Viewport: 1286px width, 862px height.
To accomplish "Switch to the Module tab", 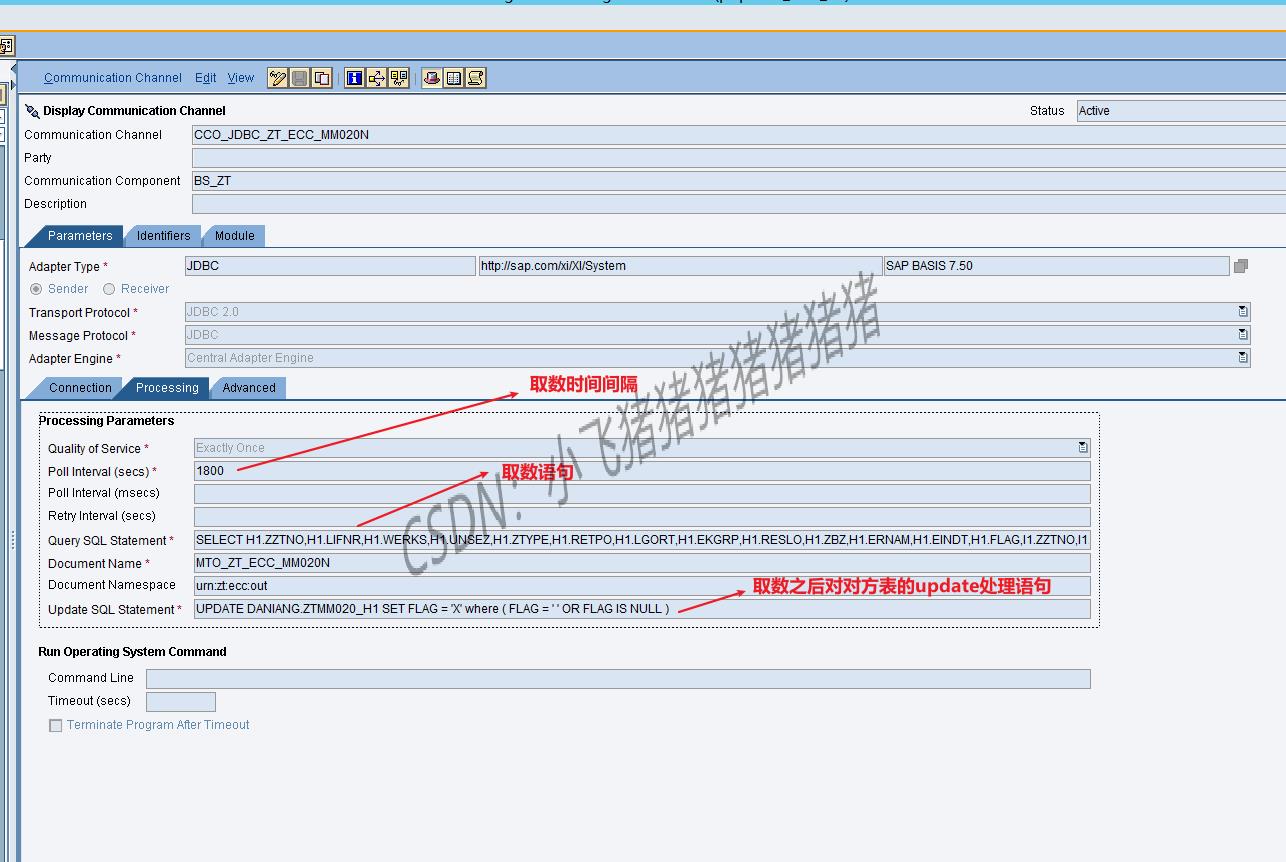I will 234,236.
